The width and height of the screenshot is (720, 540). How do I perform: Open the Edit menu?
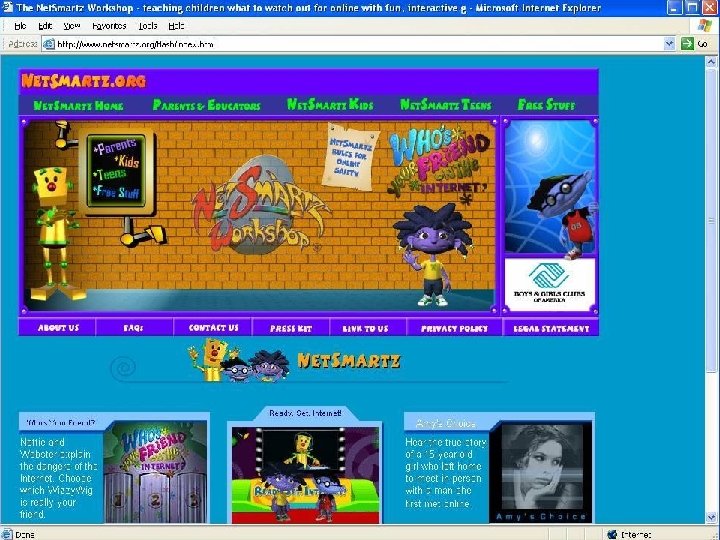point(45,26)
